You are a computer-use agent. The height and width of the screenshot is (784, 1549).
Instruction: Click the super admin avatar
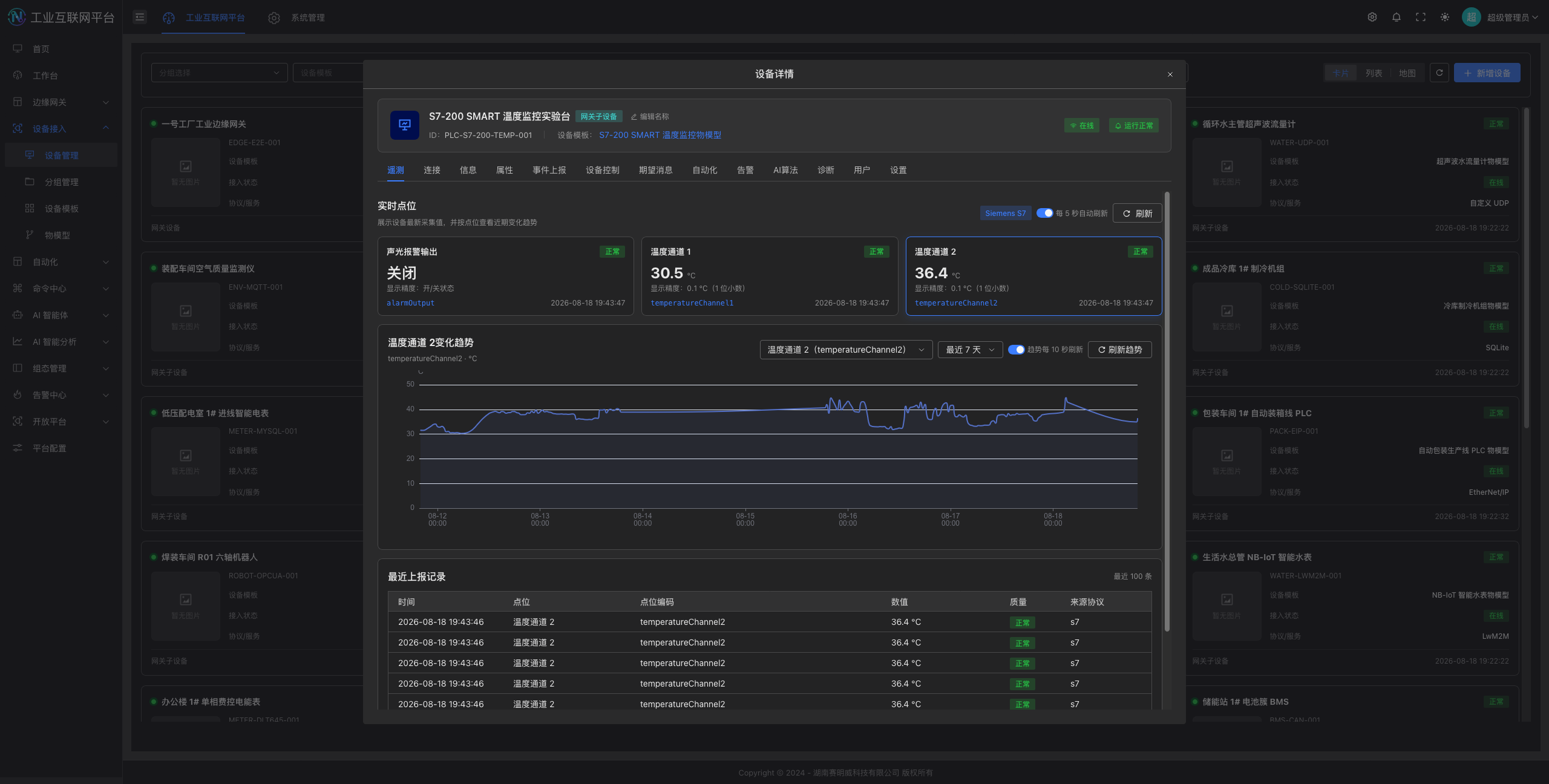point(1471,17)
